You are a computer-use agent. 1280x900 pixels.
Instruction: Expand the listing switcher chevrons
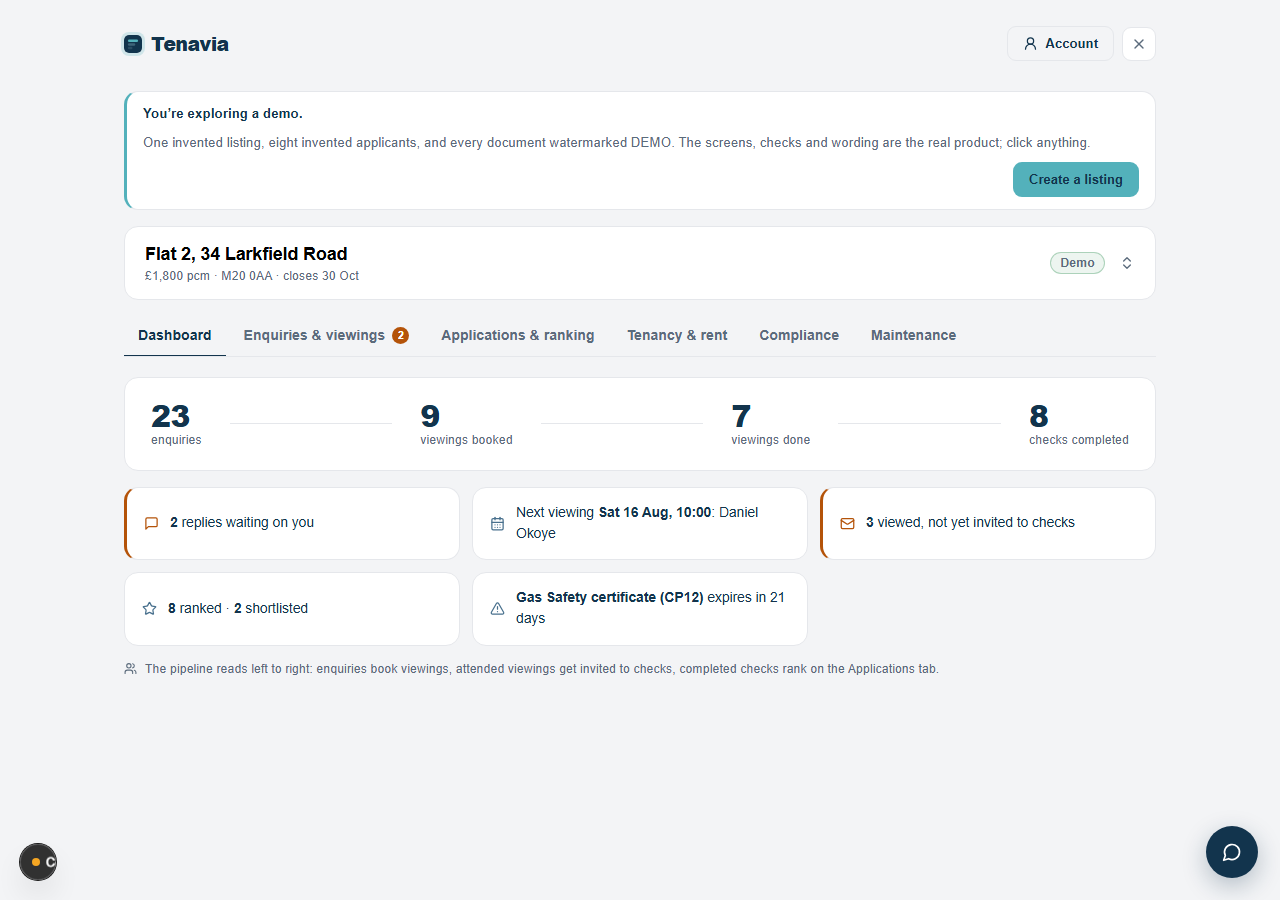[1127, 263]
